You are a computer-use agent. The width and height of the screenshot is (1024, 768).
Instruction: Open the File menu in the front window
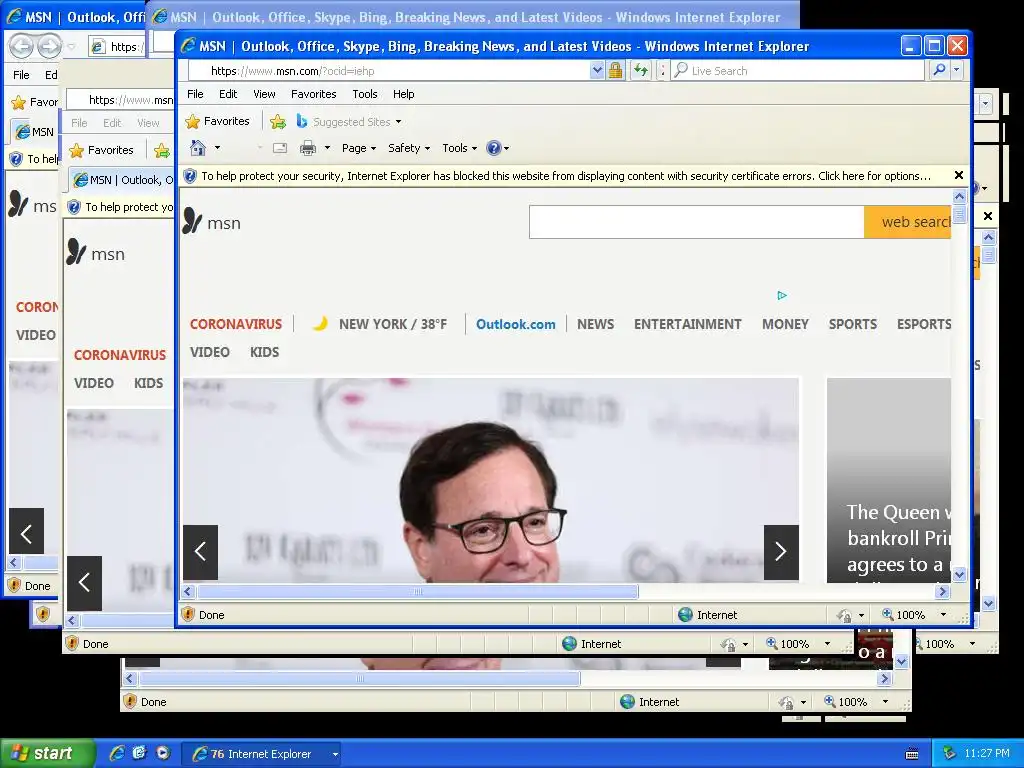tap(195, 94)
